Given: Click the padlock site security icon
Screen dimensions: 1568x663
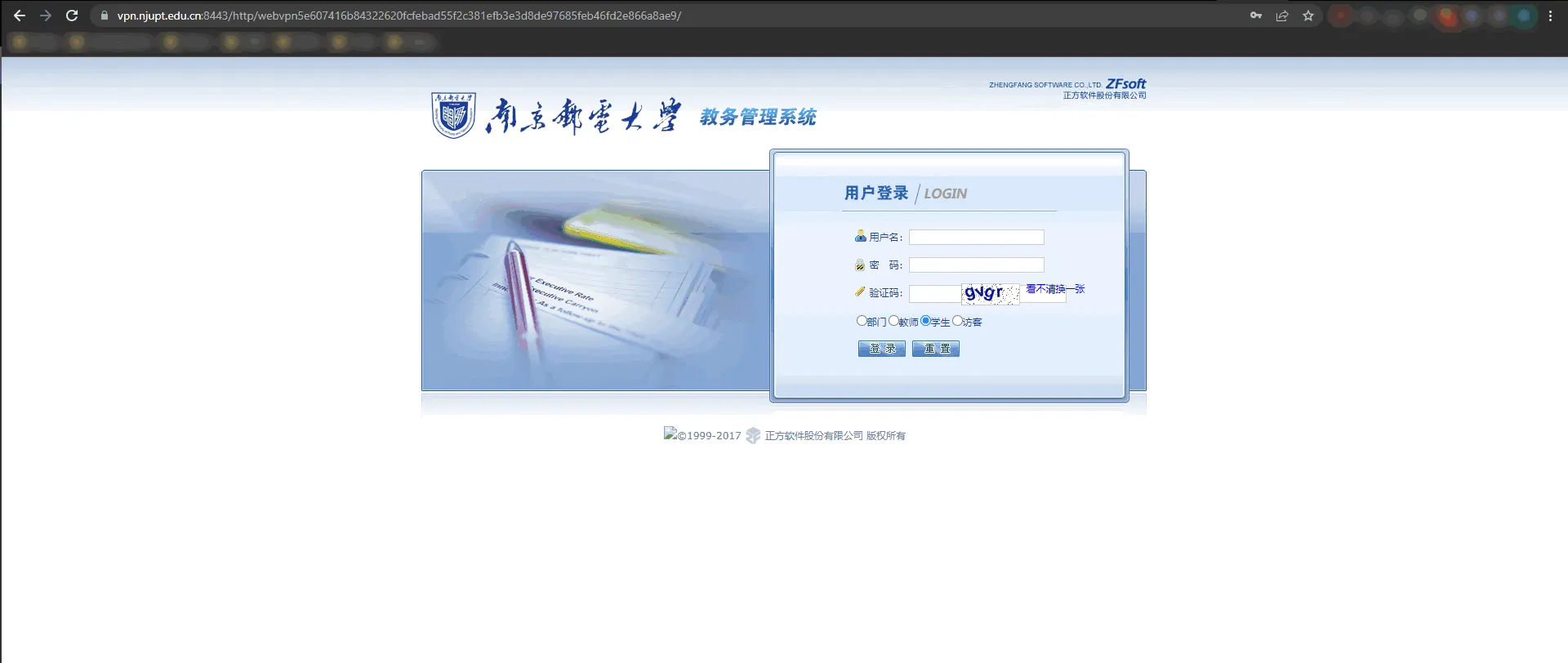Looking at the screenshot, I should (x=105, y=16).
